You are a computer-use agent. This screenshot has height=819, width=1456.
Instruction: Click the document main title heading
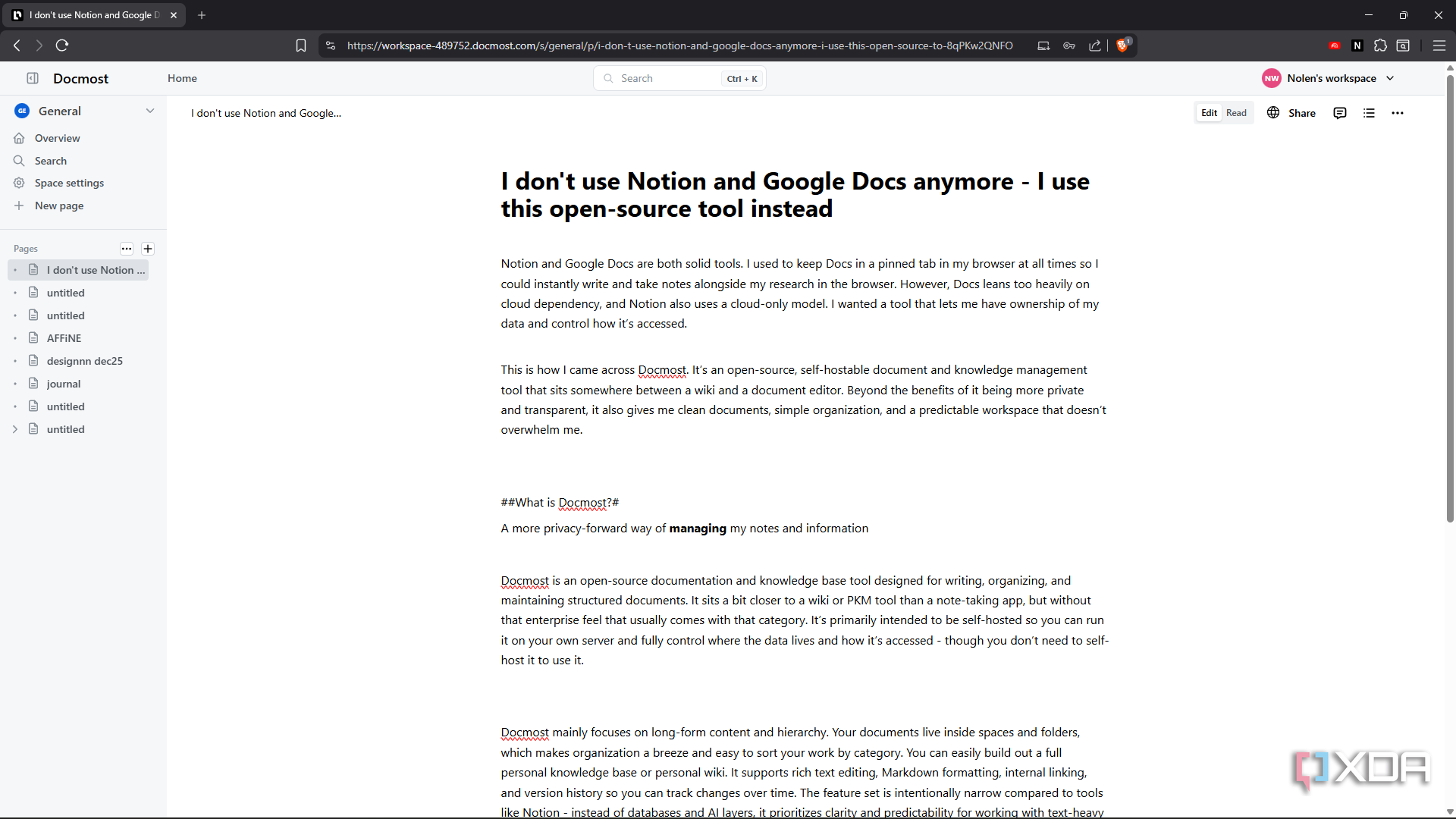pyautogui.click(x=795, y=195)
